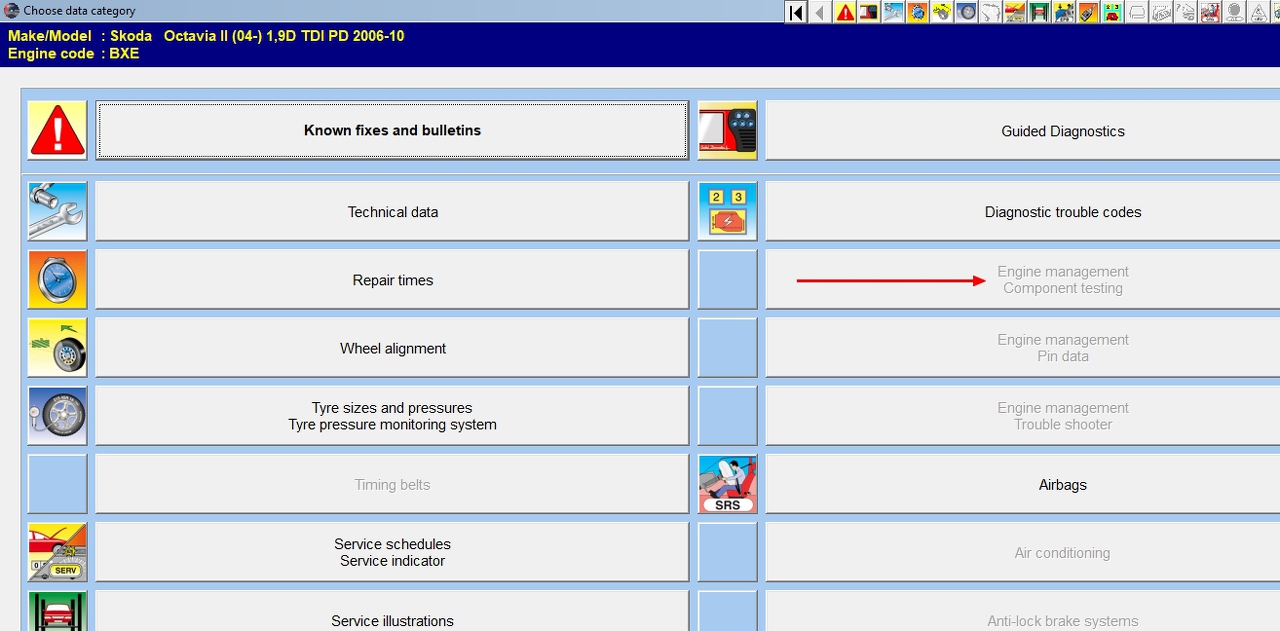This screenshot has height=631, width=1280.
Task: Click greyed Engine management Trouble shooter button
Action: pyautogui.click(x=1022, y=416)
